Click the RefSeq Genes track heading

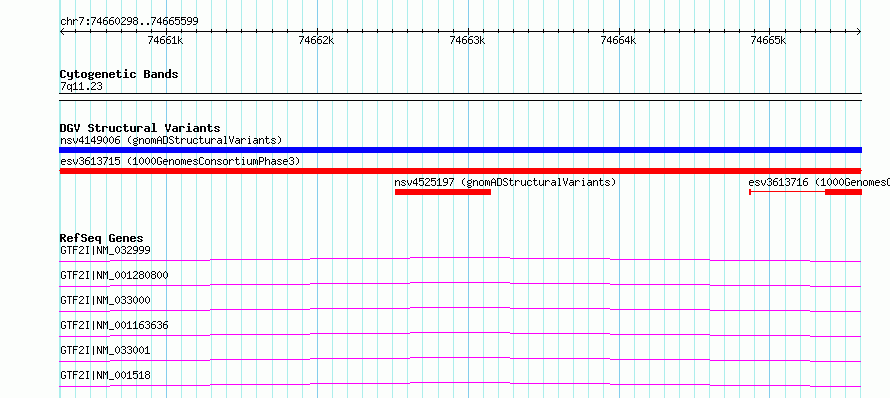(102, 238)
